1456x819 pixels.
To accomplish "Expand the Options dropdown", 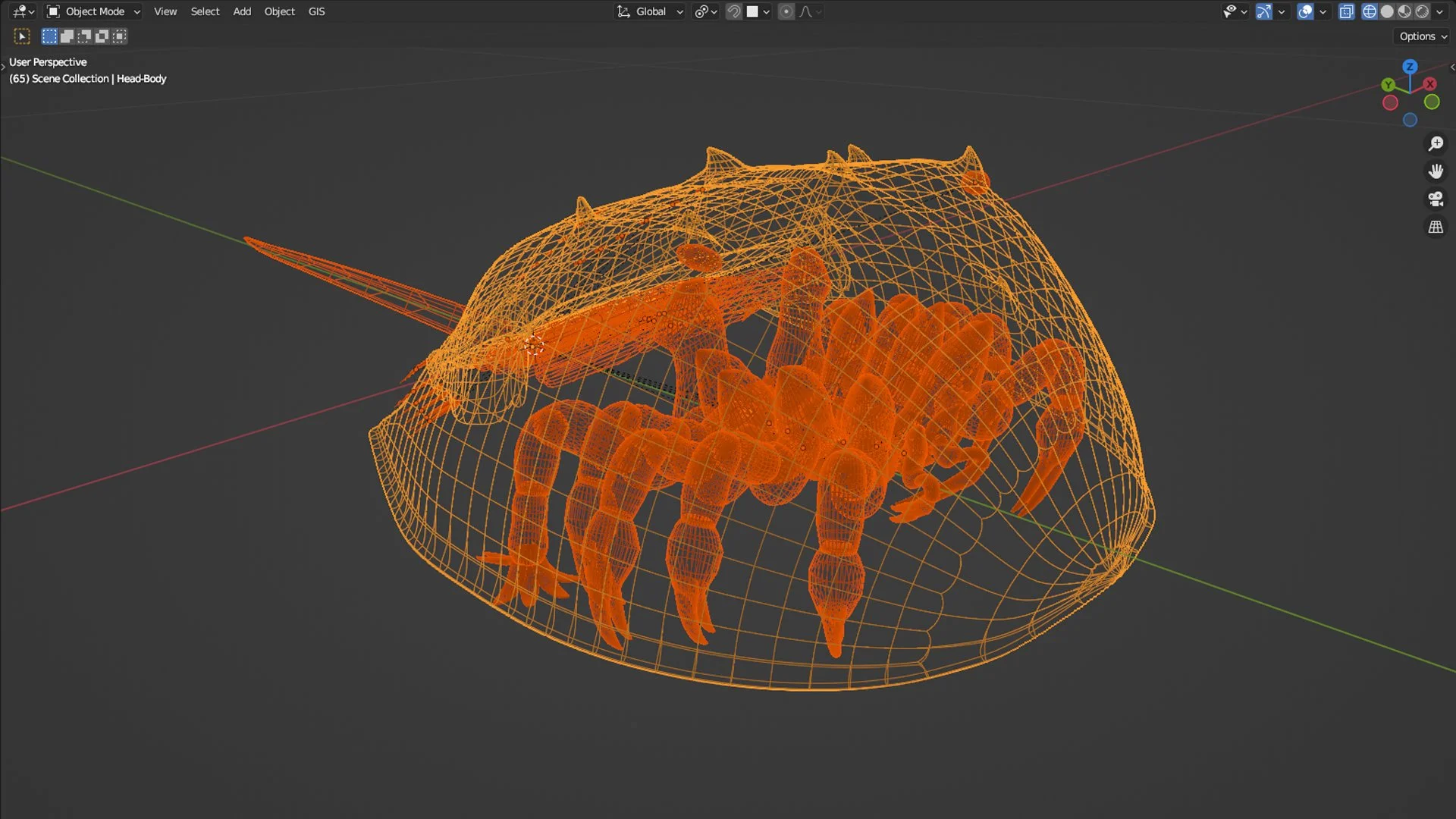I will click(x=1423, y=36).
